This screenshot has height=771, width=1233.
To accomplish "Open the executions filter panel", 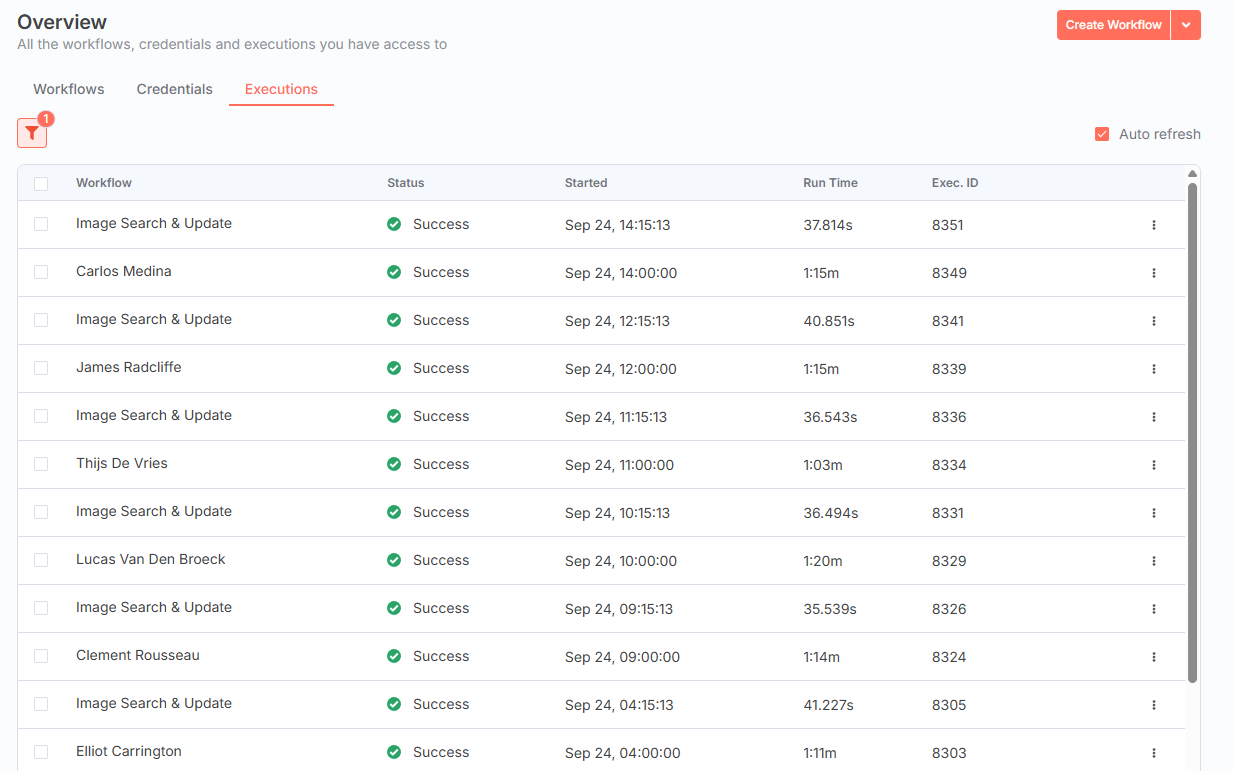I will [31, 132].
